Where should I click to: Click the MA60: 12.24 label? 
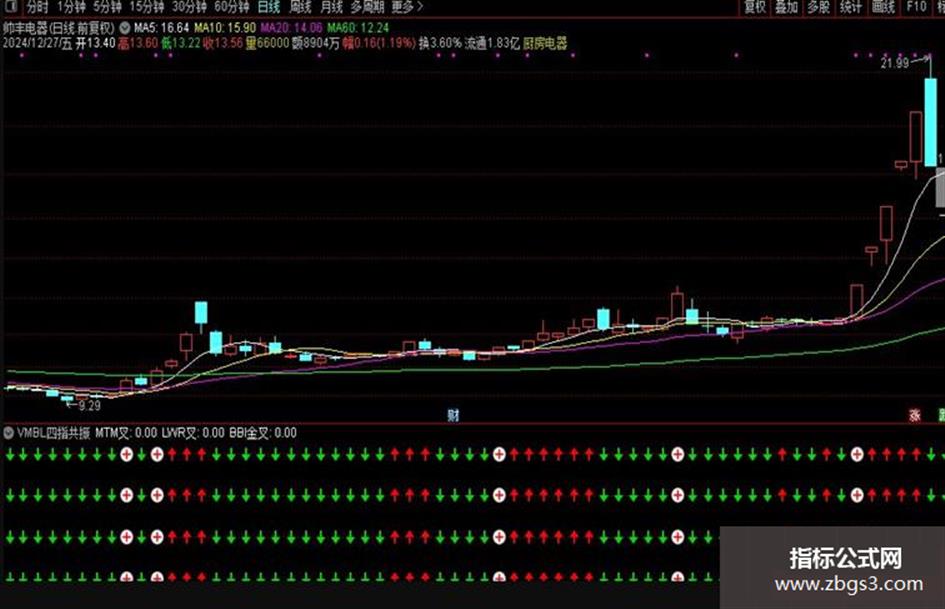[x=358, y=28]
